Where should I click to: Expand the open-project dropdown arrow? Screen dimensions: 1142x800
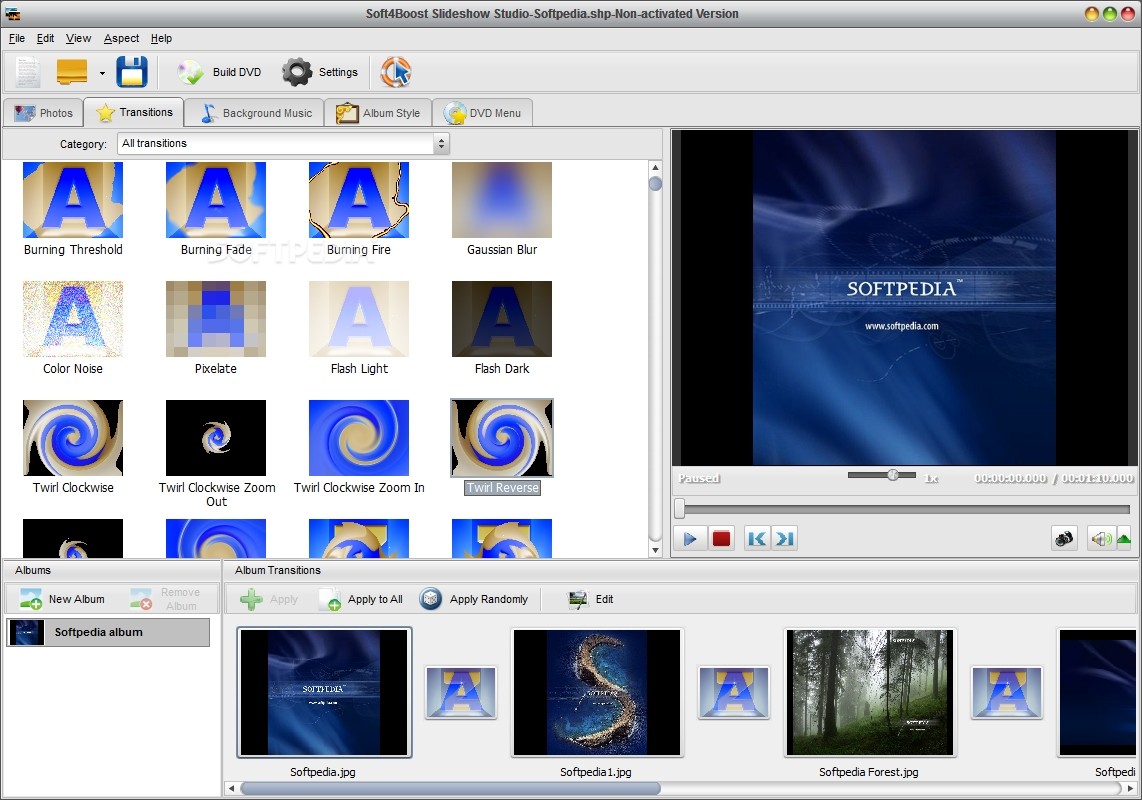click(102, 73)
